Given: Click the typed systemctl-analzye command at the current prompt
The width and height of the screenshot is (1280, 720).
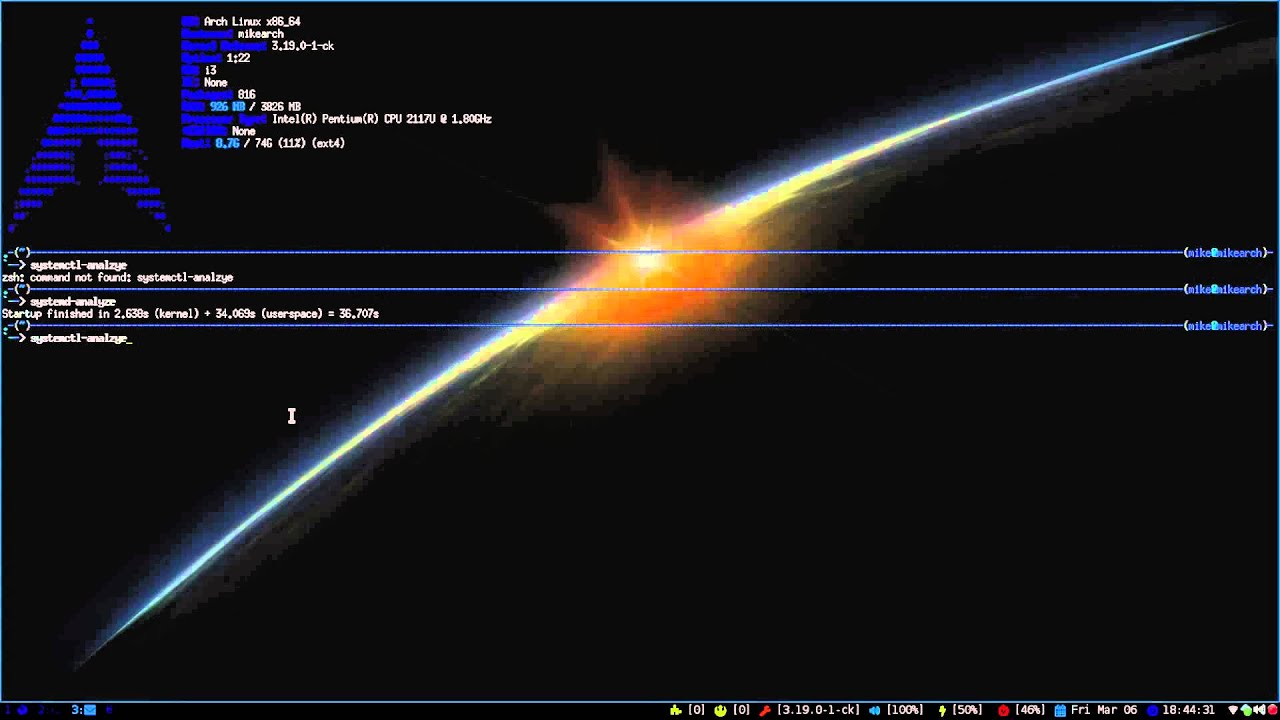Looking at the screenshot, I should pyautogui.click(x=79, y=338).
